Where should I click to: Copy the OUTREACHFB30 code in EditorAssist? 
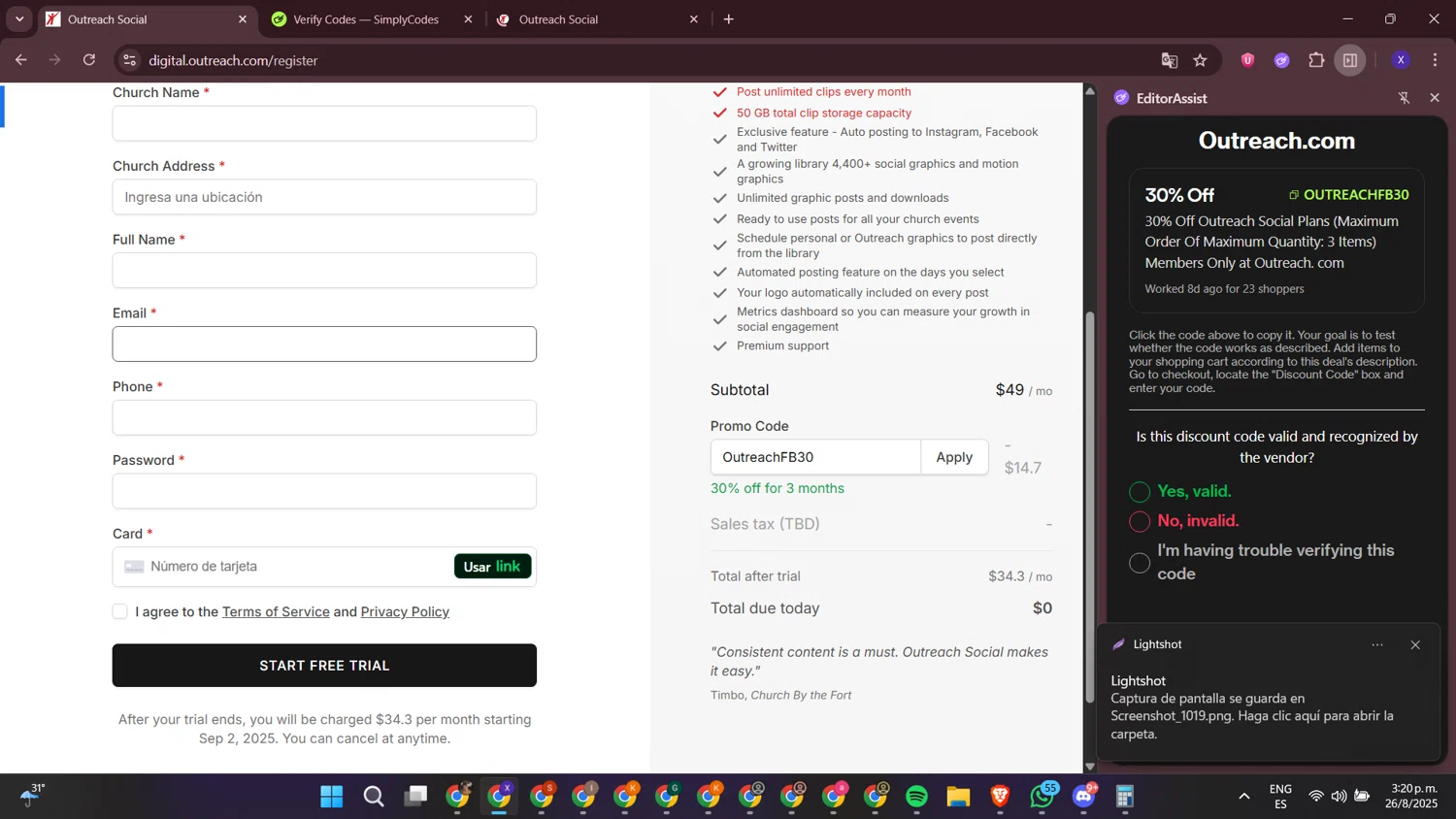click(x=1348, y=194)
